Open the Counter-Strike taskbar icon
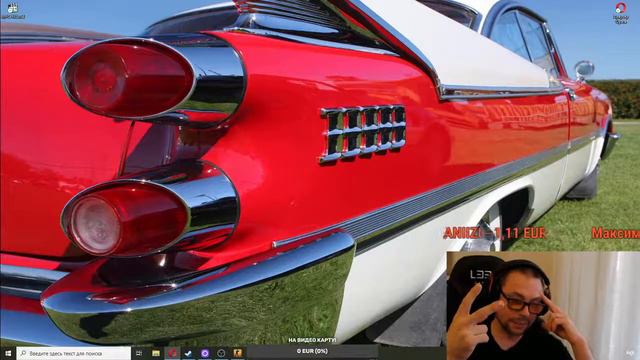 click(x=238, y=353)
